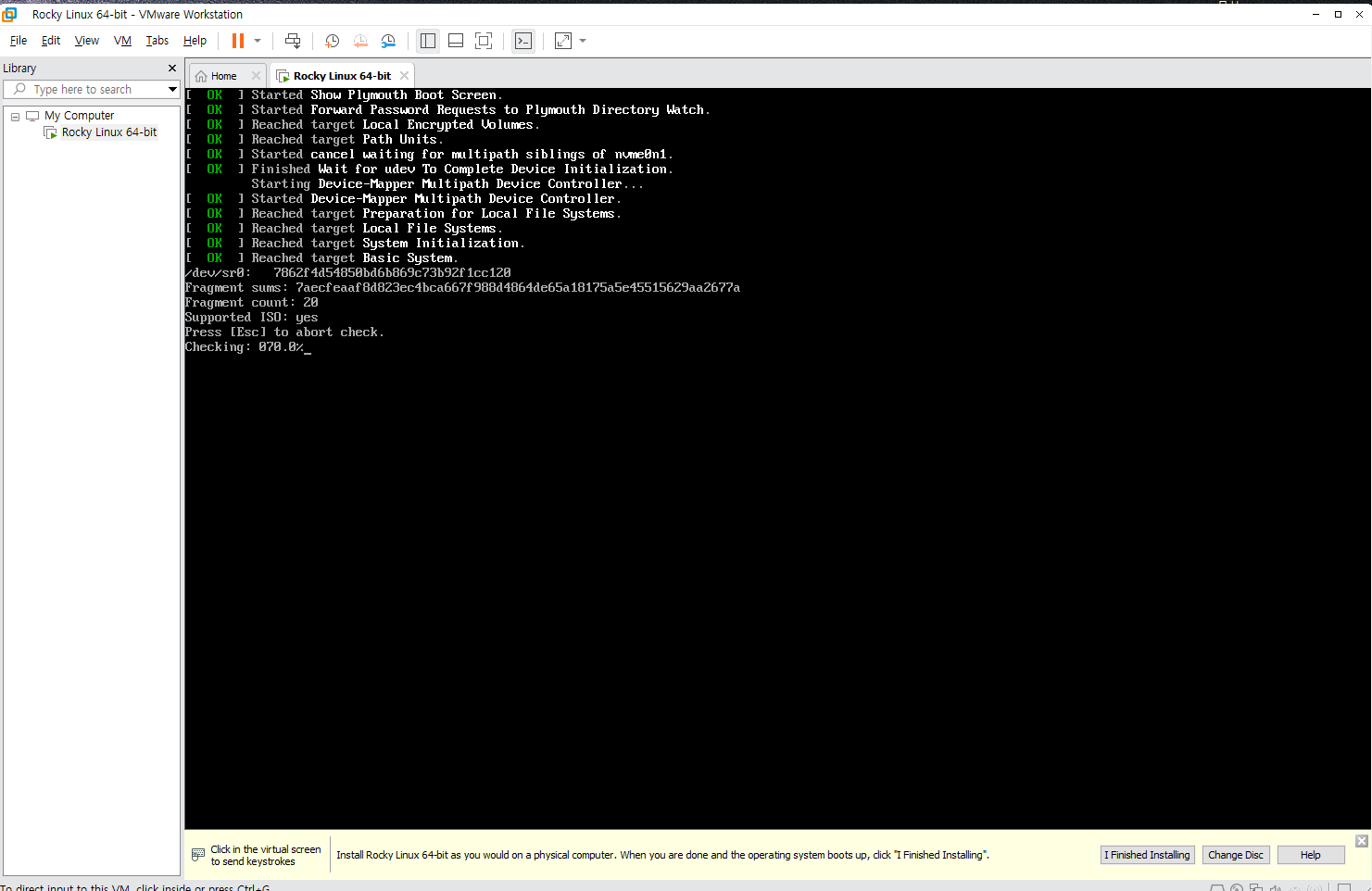
Task: Open the power options dropdown next to pause
Action: (258, 41)
